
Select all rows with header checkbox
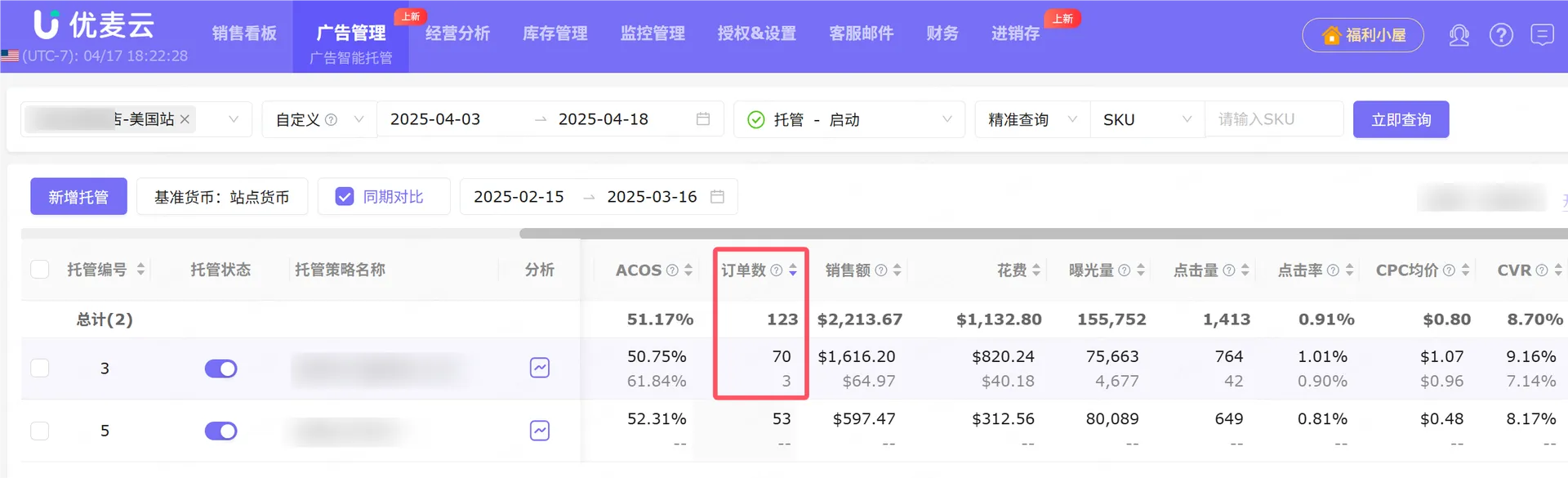(40, 270)
